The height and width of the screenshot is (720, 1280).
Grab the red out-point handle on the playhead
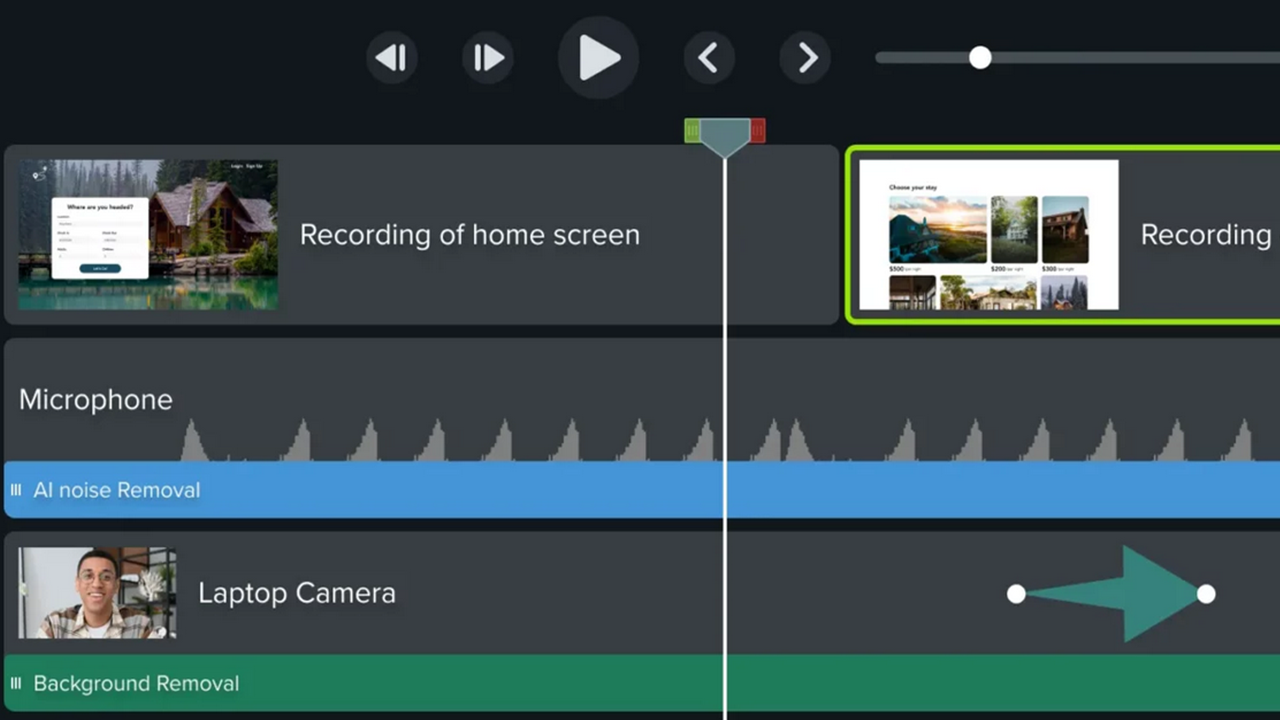tap(758, 131)
